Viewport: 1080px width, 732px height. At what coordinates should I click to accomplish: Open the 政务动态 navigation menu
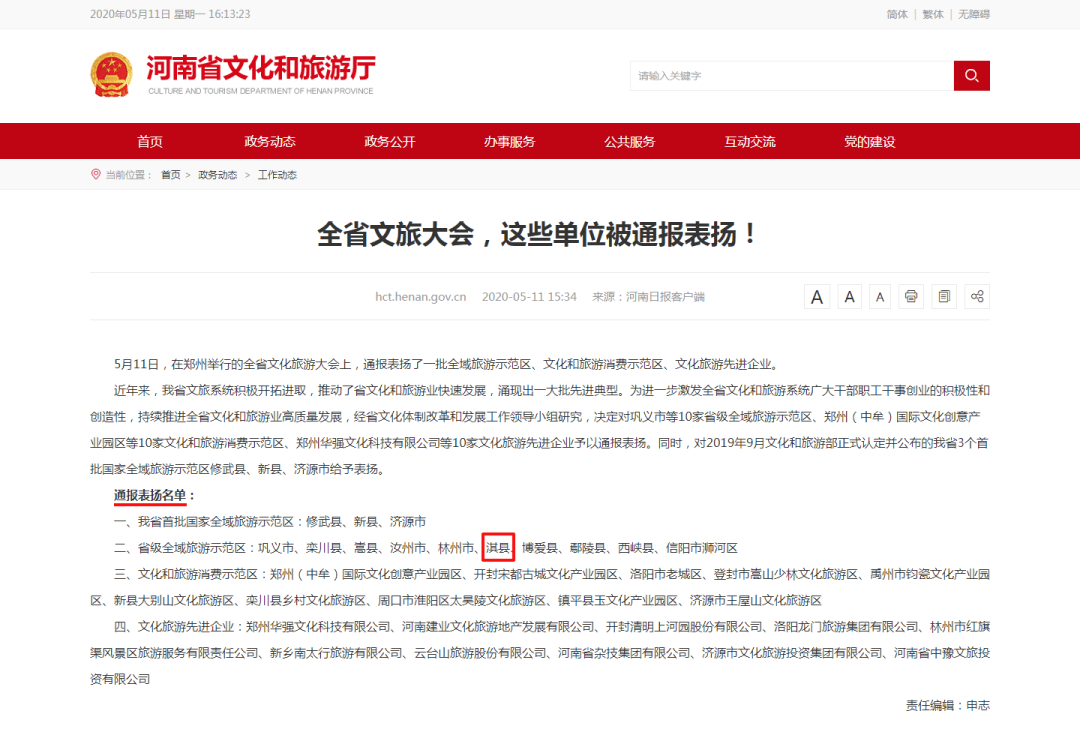pyautogui.click(x=270, y=142)
